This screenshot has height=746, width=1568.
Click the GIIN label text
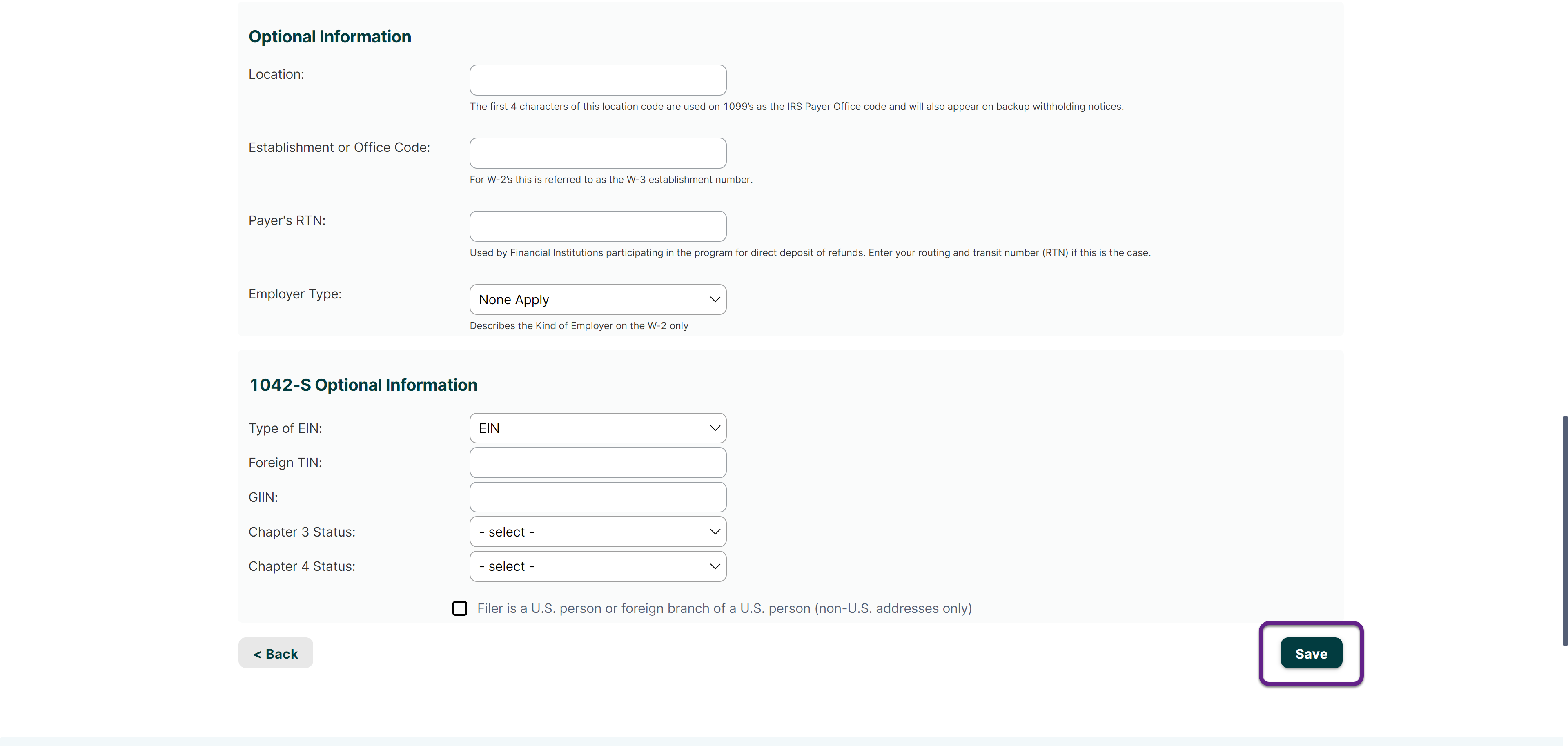pos(263,497)
